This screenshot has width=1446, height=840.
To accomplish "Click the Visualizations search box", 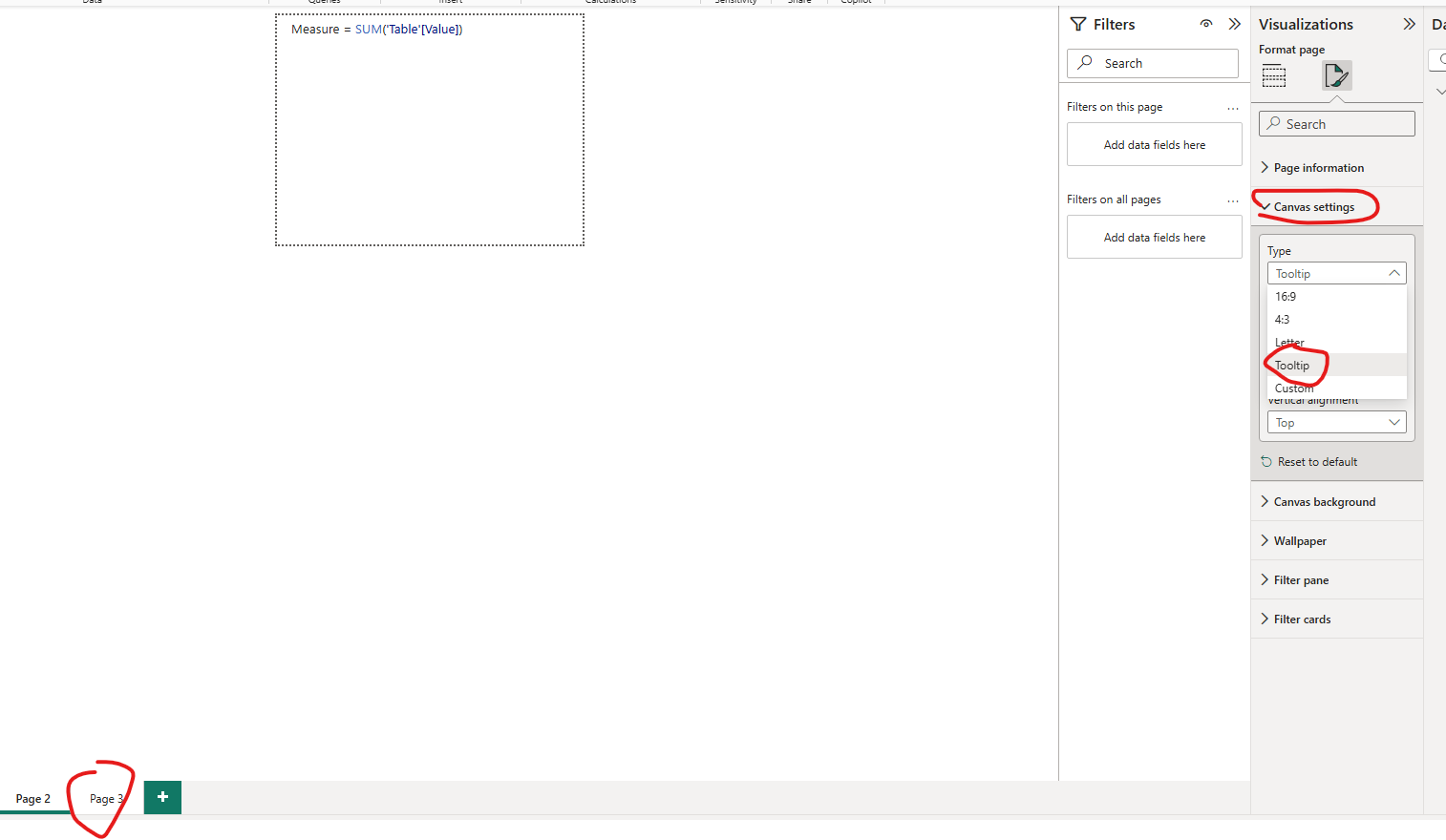I will 1337,124.
